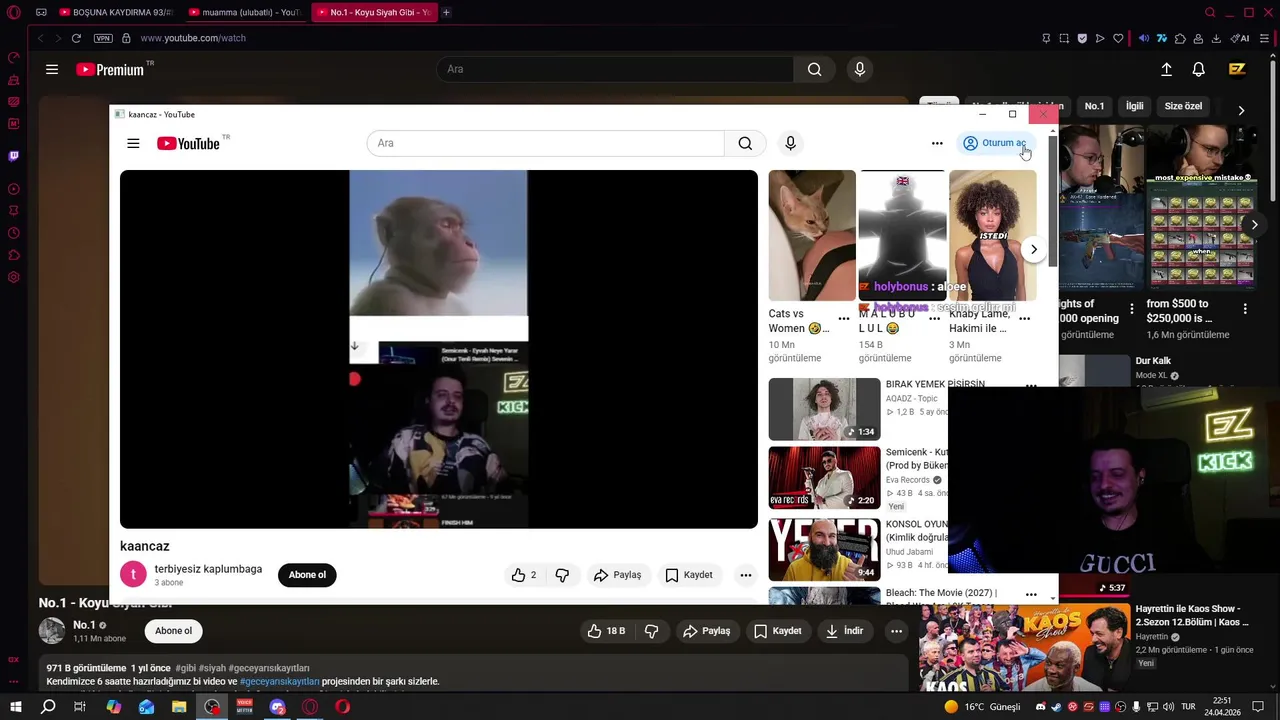Open weather widget showing 16°C Güneşli

point(983,707)
